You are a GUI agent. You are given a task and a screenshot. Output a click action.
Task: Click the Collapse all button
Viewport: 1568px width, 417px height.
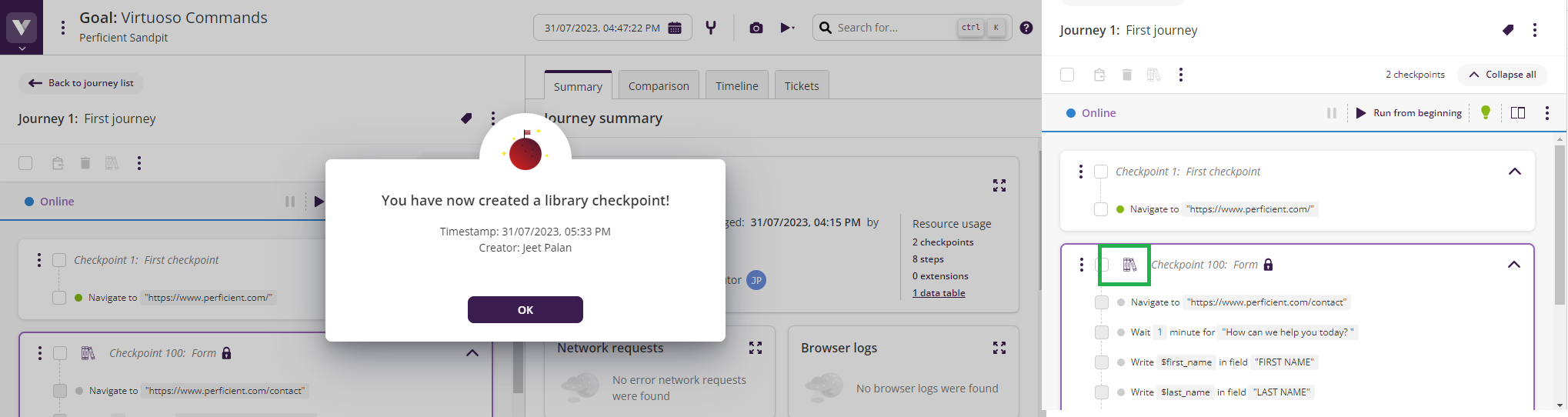[1503, 75]
